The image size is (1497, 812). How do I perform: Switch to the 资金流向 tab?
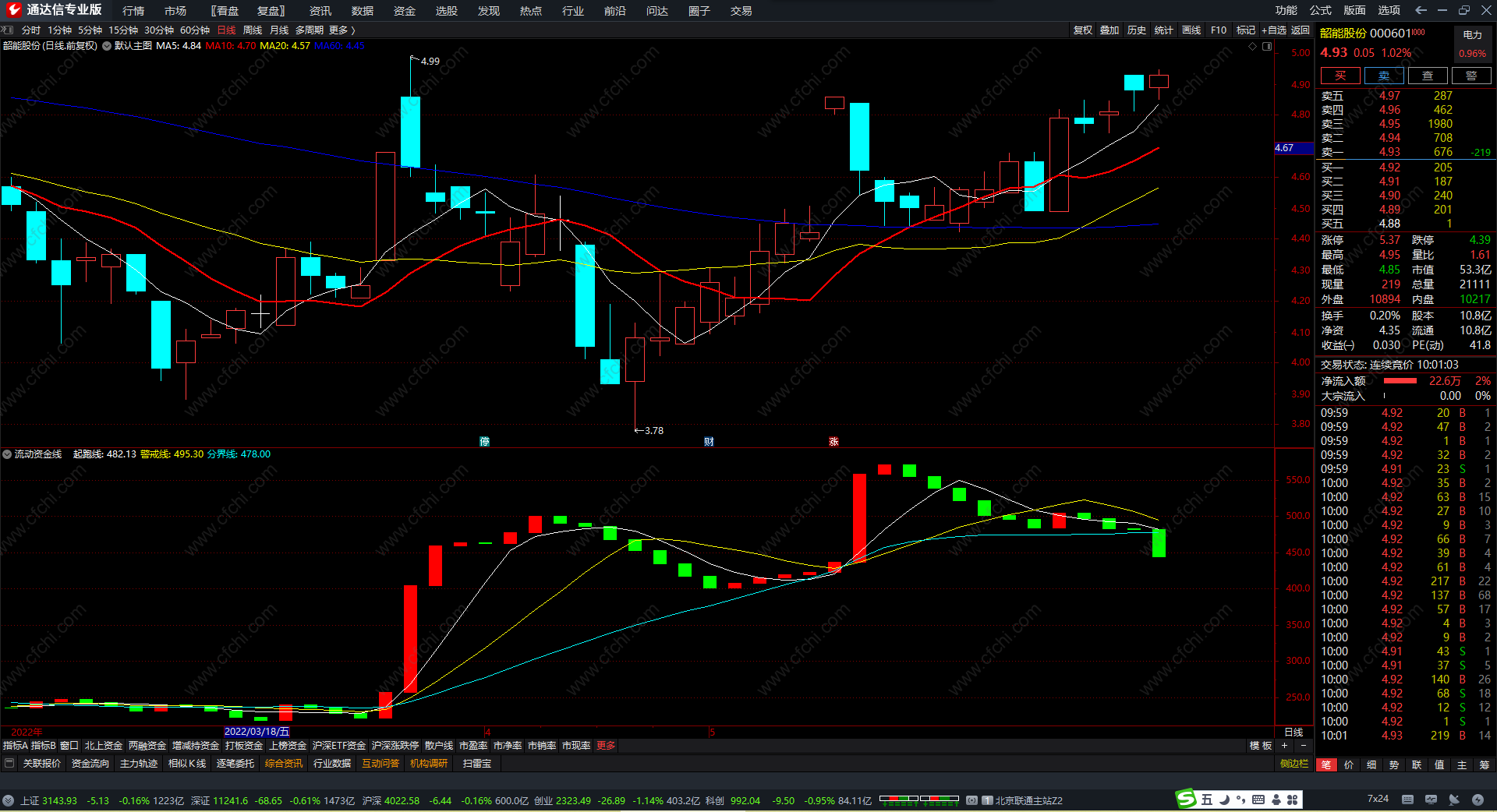90,764
